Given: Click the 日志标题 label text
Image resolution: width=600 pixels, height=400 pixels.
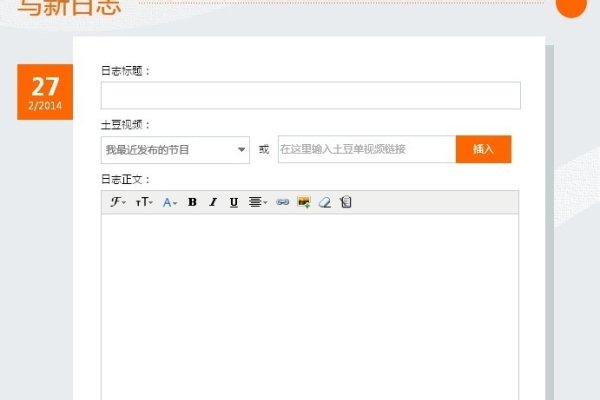Looking at the screenshot, I should click(x=126, y=71).
